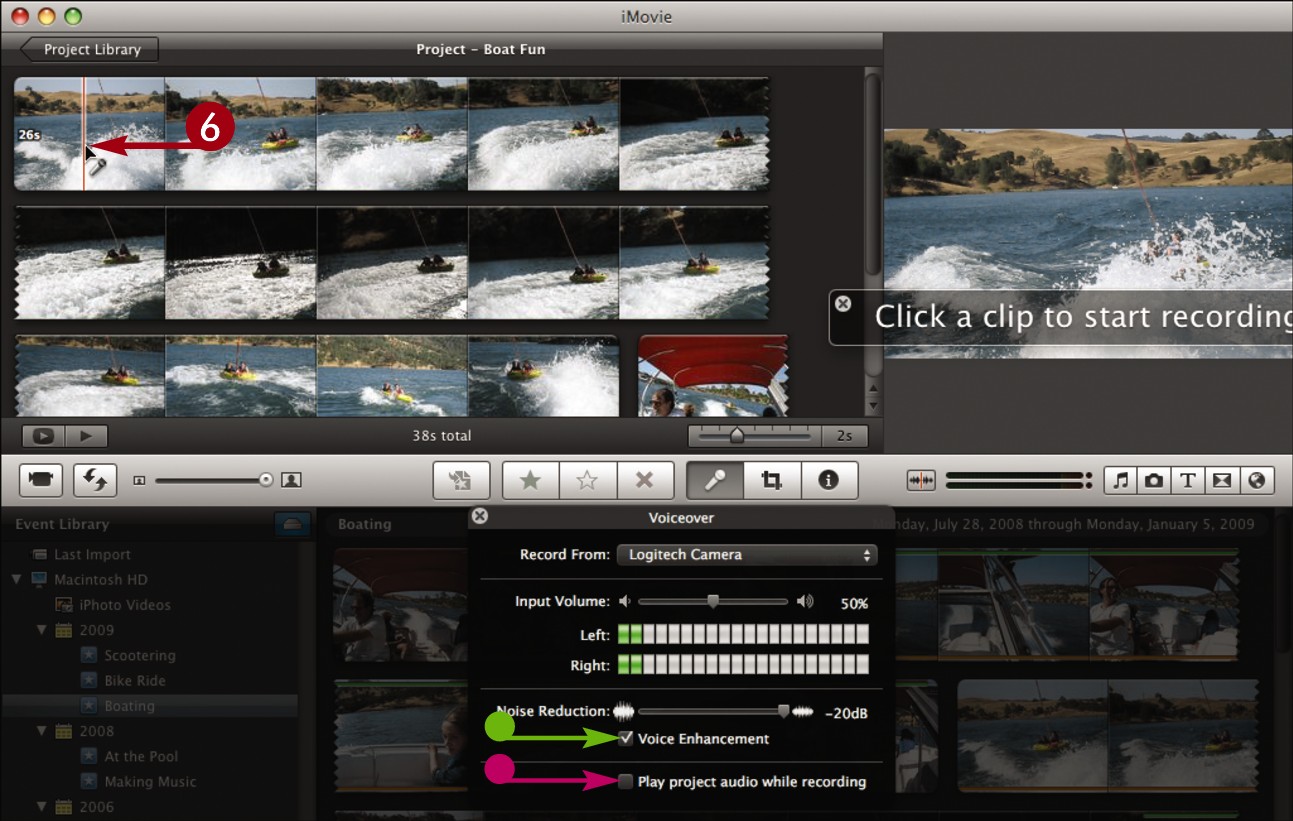The height and width of the screenshot is (821, 1293).
Task: Select iPhoto Videos in Event Library
Action: [x=125, y=605]
